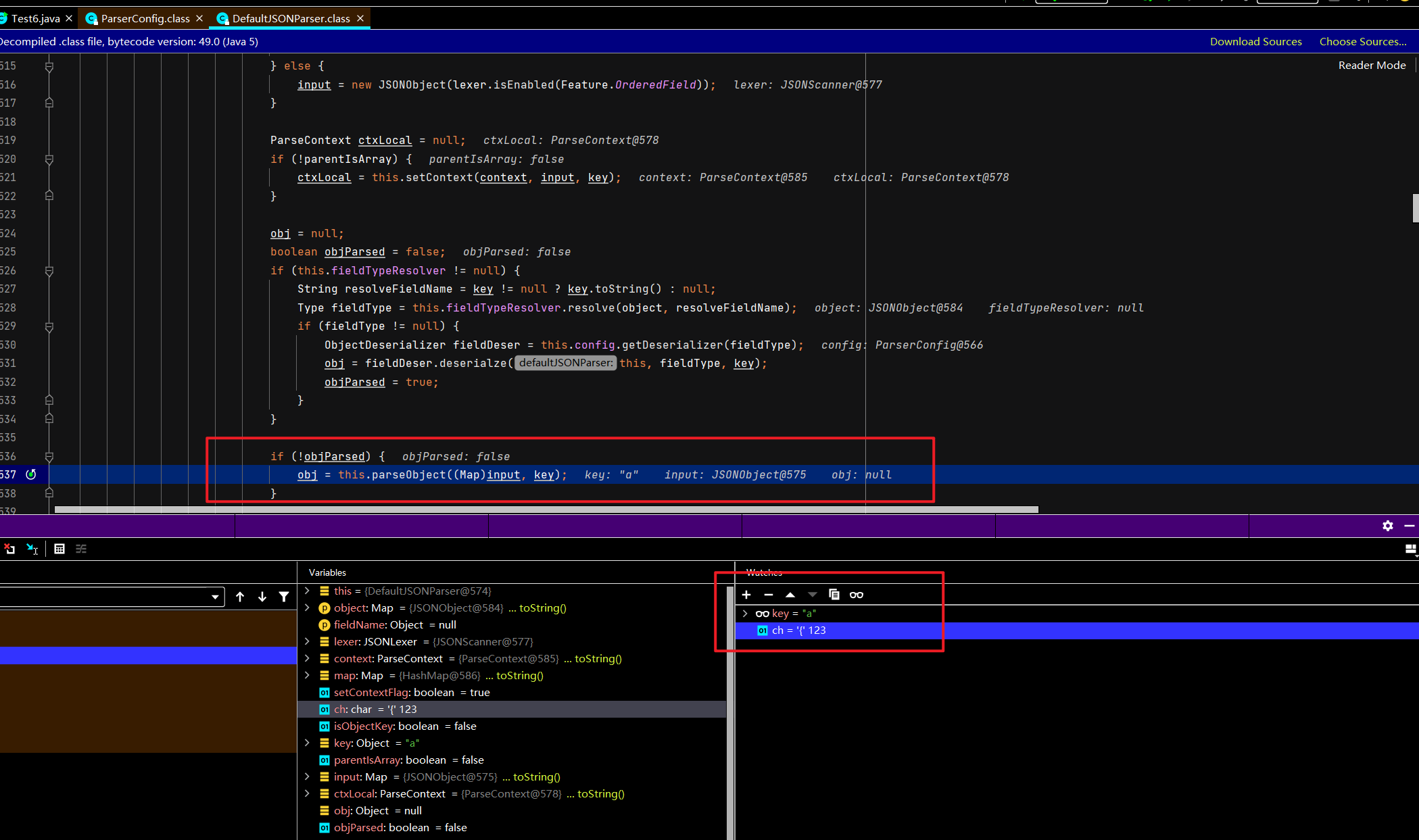
Task: Click the Run to Cursor icon
Action: click(32, 549)
